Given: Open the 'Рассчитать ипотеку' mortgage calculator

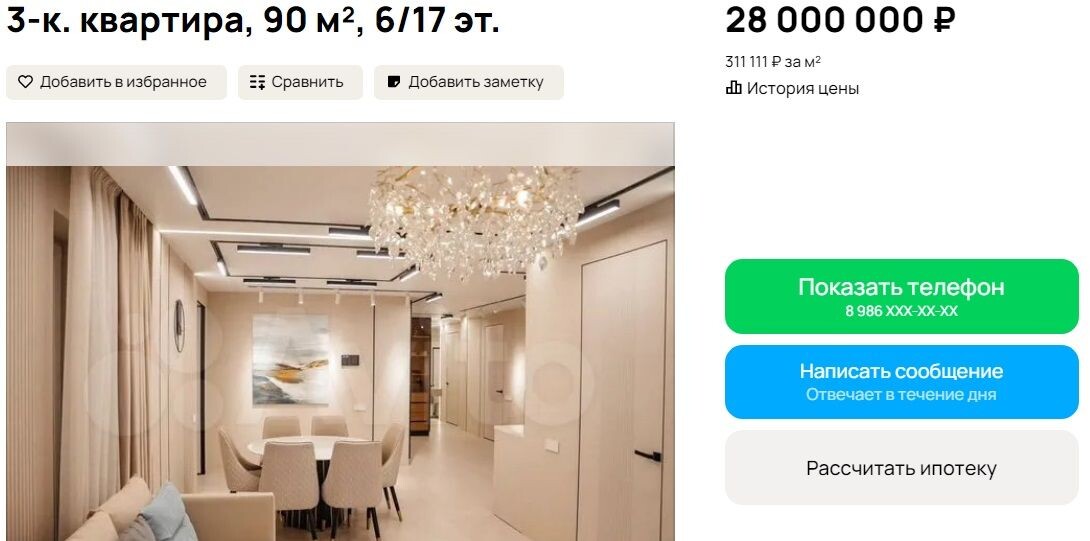Looking at the screenshot, I should [902, 467].
